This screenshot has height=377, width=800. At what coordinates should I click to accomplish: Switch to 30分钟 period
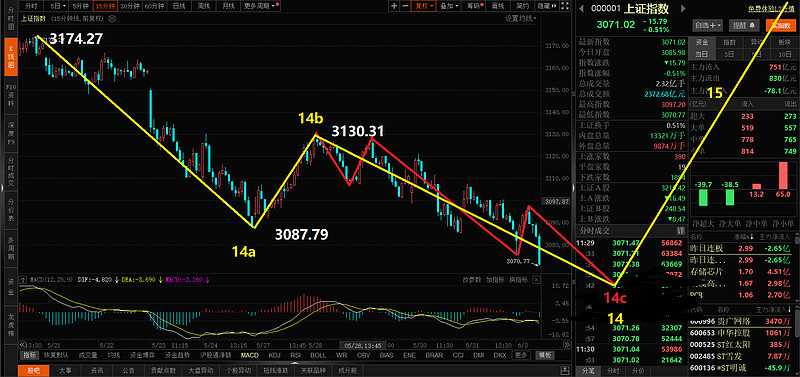pos(129,6)
